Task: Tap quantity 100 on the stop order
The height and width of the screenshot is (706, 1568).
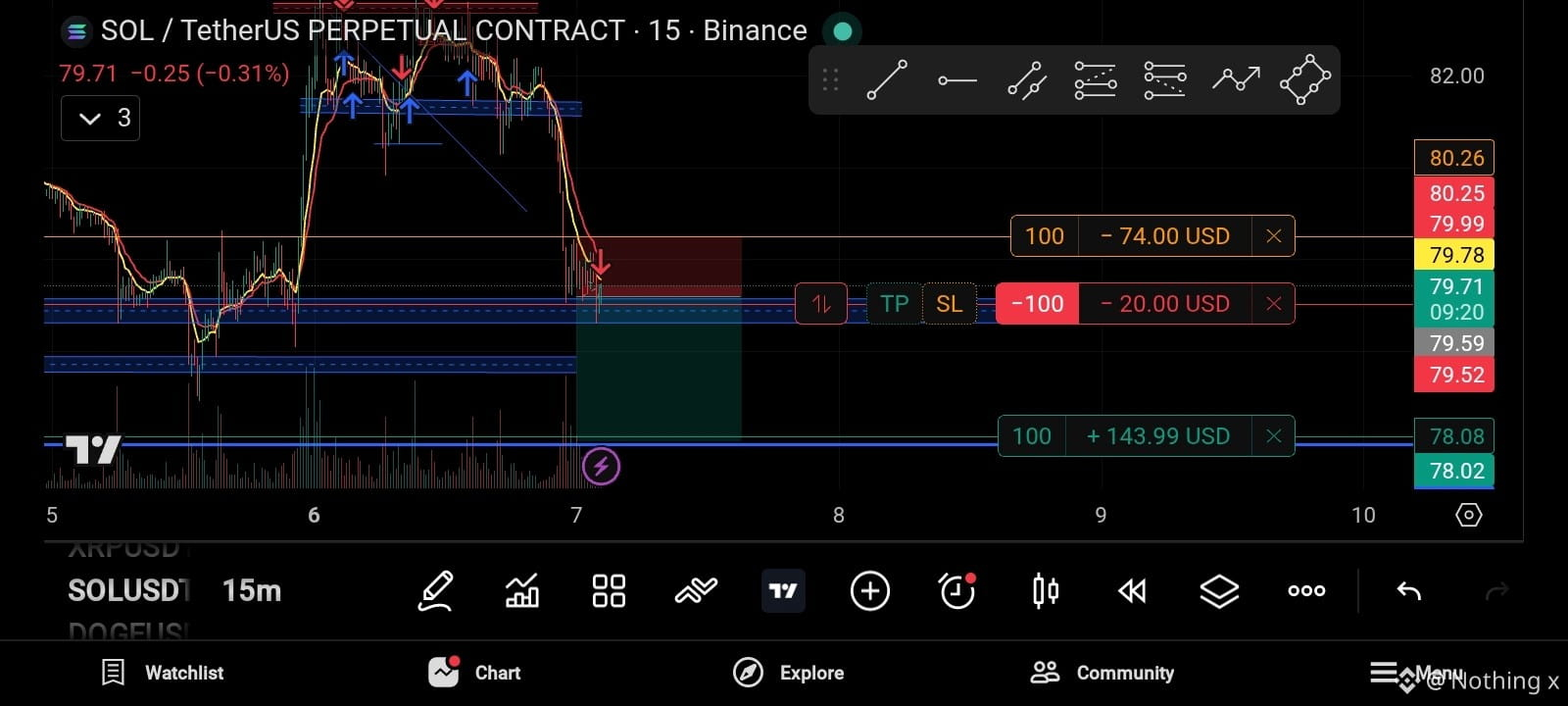Action: pos(1045,236)
